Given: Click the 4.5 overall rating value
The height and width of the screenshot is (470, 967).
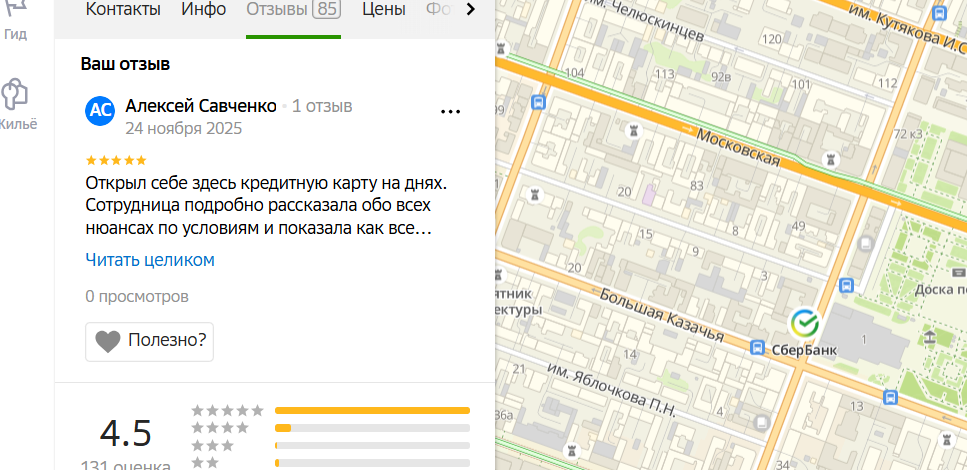Looking at the screenshot, I should pos(126,433).
